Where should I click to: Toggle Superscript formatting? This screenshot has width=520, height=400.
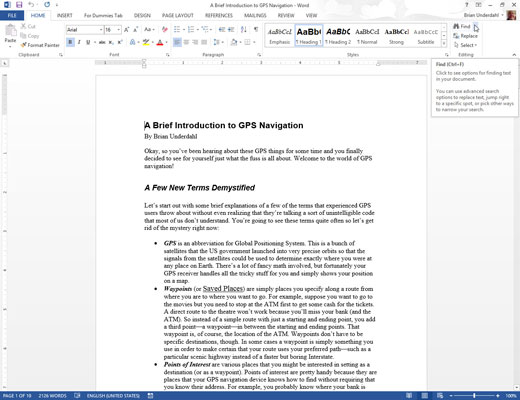(120, 42)
